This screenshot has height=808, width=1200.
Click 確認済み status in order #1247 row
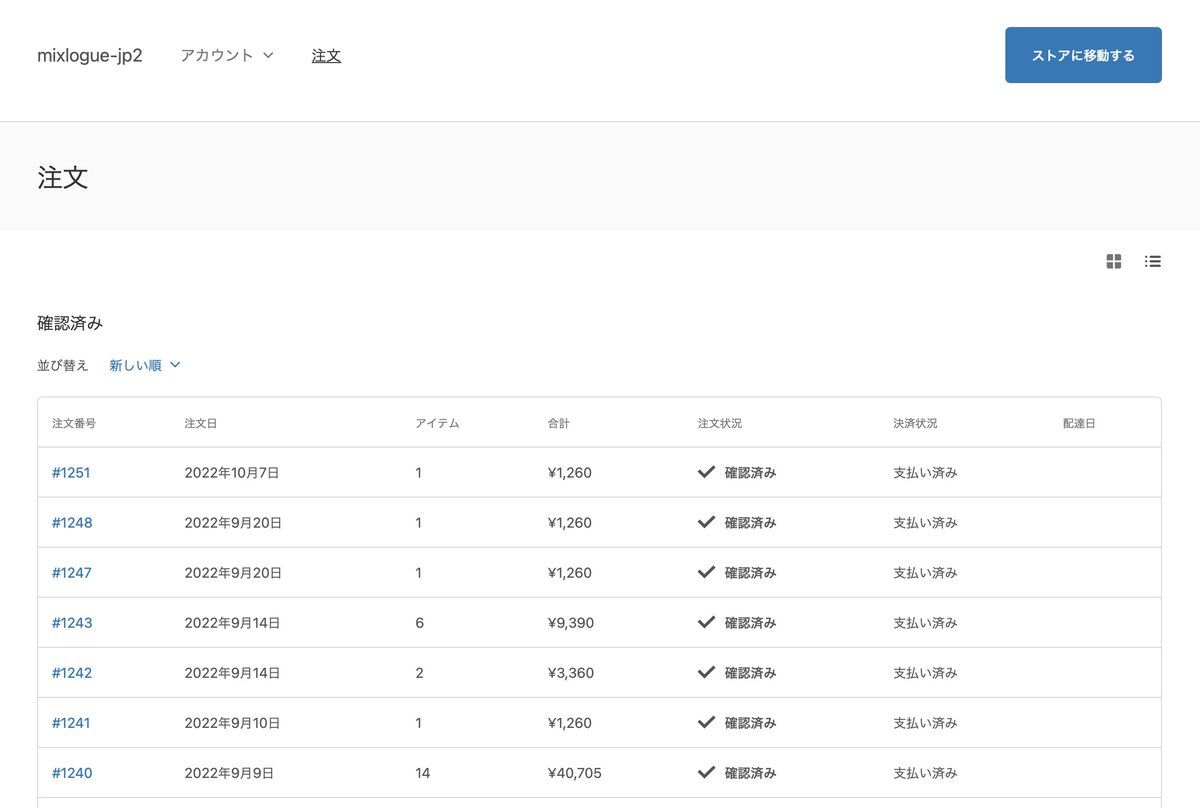click(x=751, y=572)
